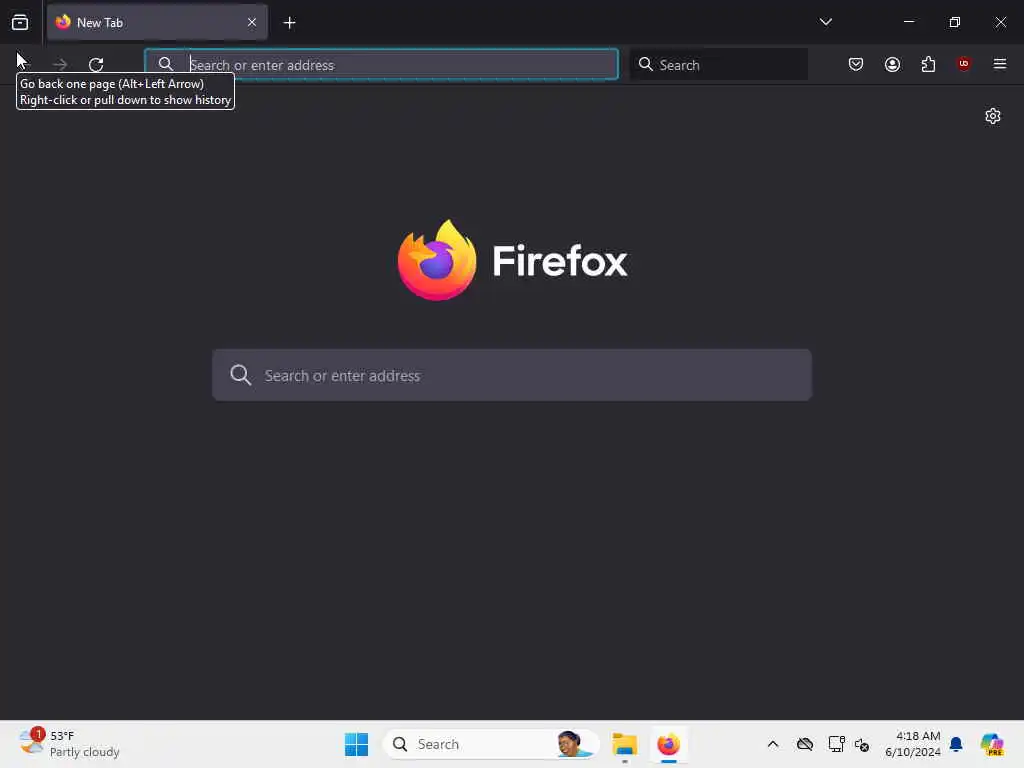Open the Windows Start menu
The image size is (1024, 768).
point(357,744)
